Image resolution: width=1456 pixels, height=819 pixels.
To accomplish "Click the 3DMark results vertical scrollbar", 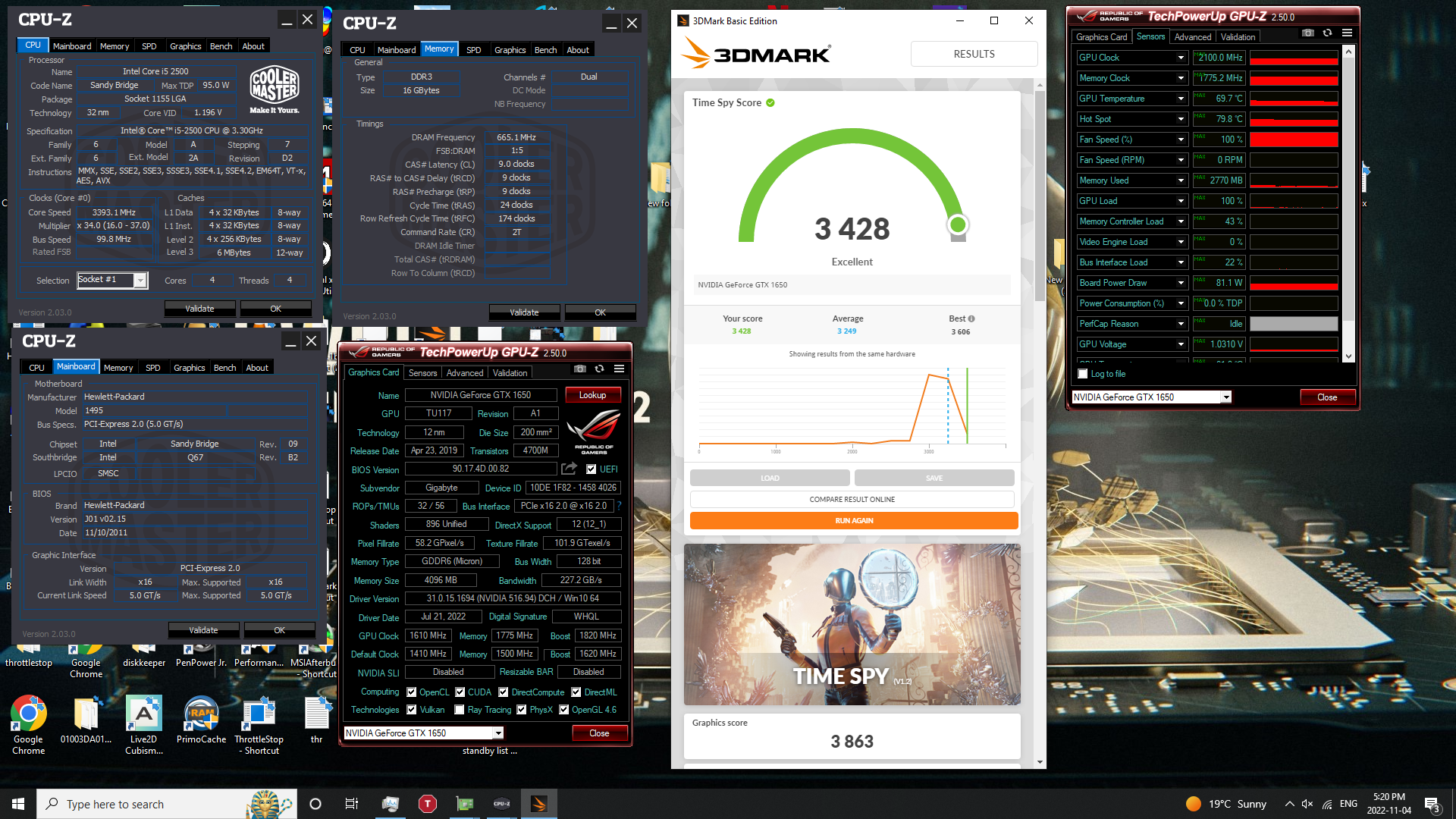I will 1040,197.
